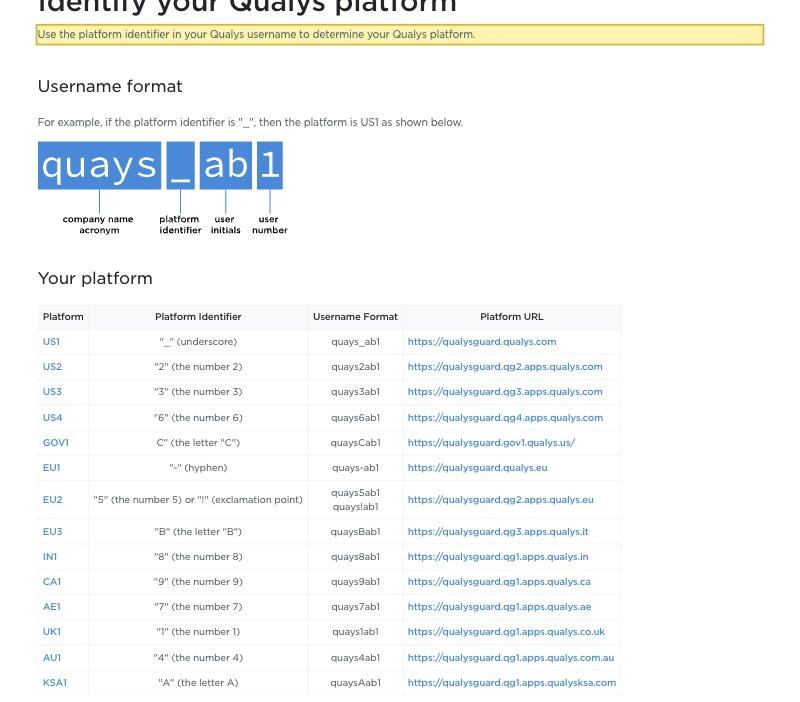Select the "-" (hyphen) identifier cell
Viewport: 800px width, 702px height.
tap(198, 467)
